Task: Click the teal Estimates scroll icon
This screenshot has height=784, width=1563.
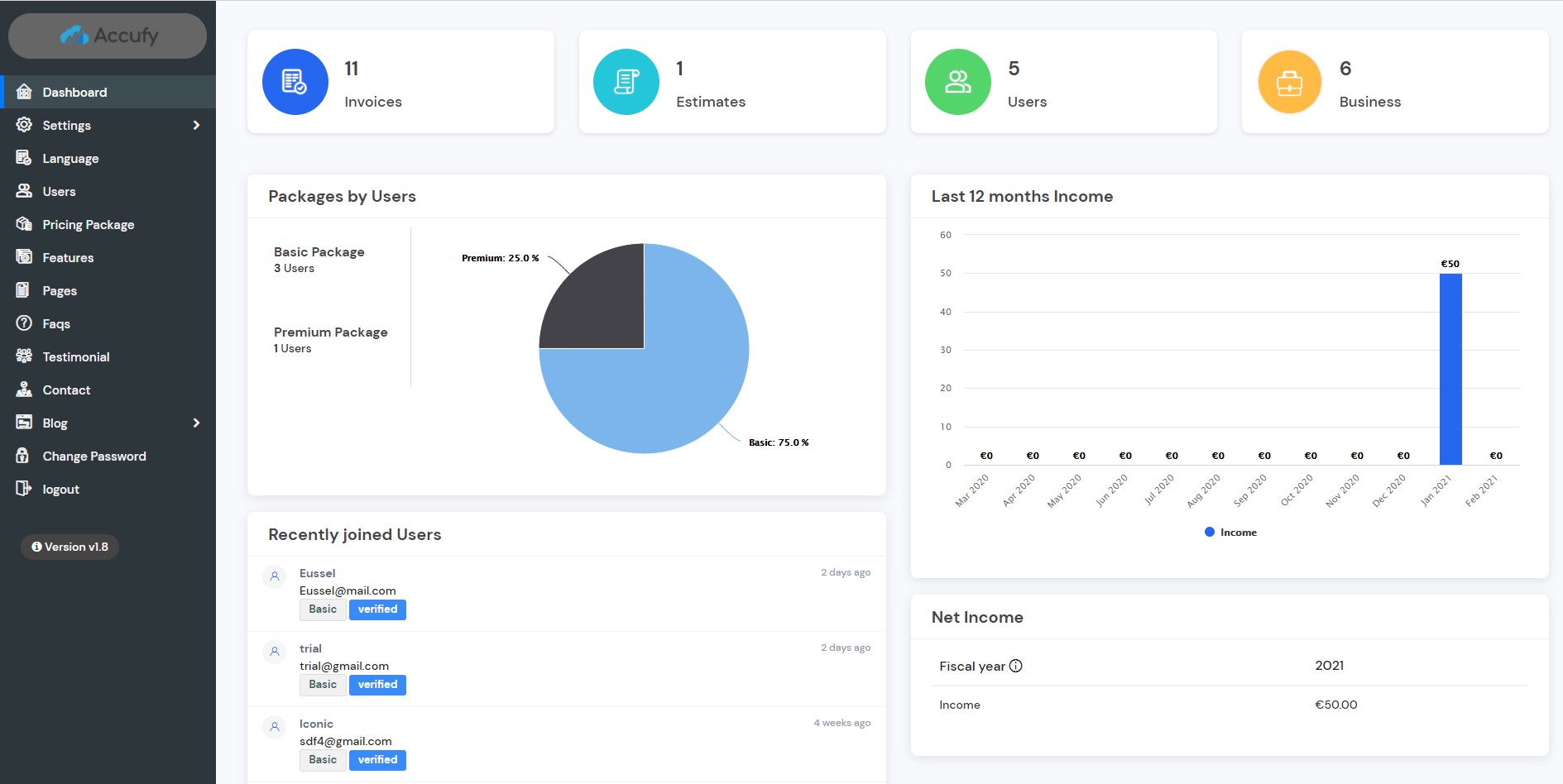Action: click(x=626, y=82)
